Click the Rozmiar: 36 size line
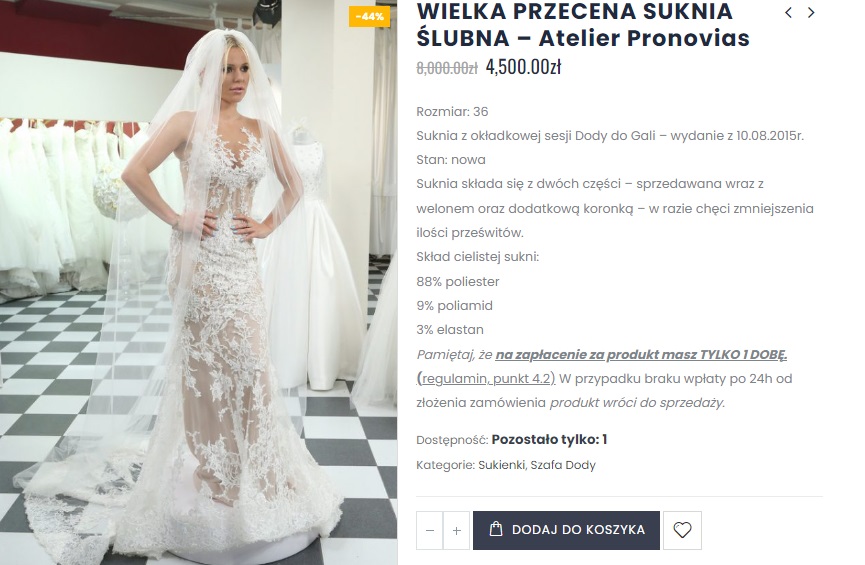The width and height of the screenshot is (865, 565). pyautogui.click(x=452, y=111)
